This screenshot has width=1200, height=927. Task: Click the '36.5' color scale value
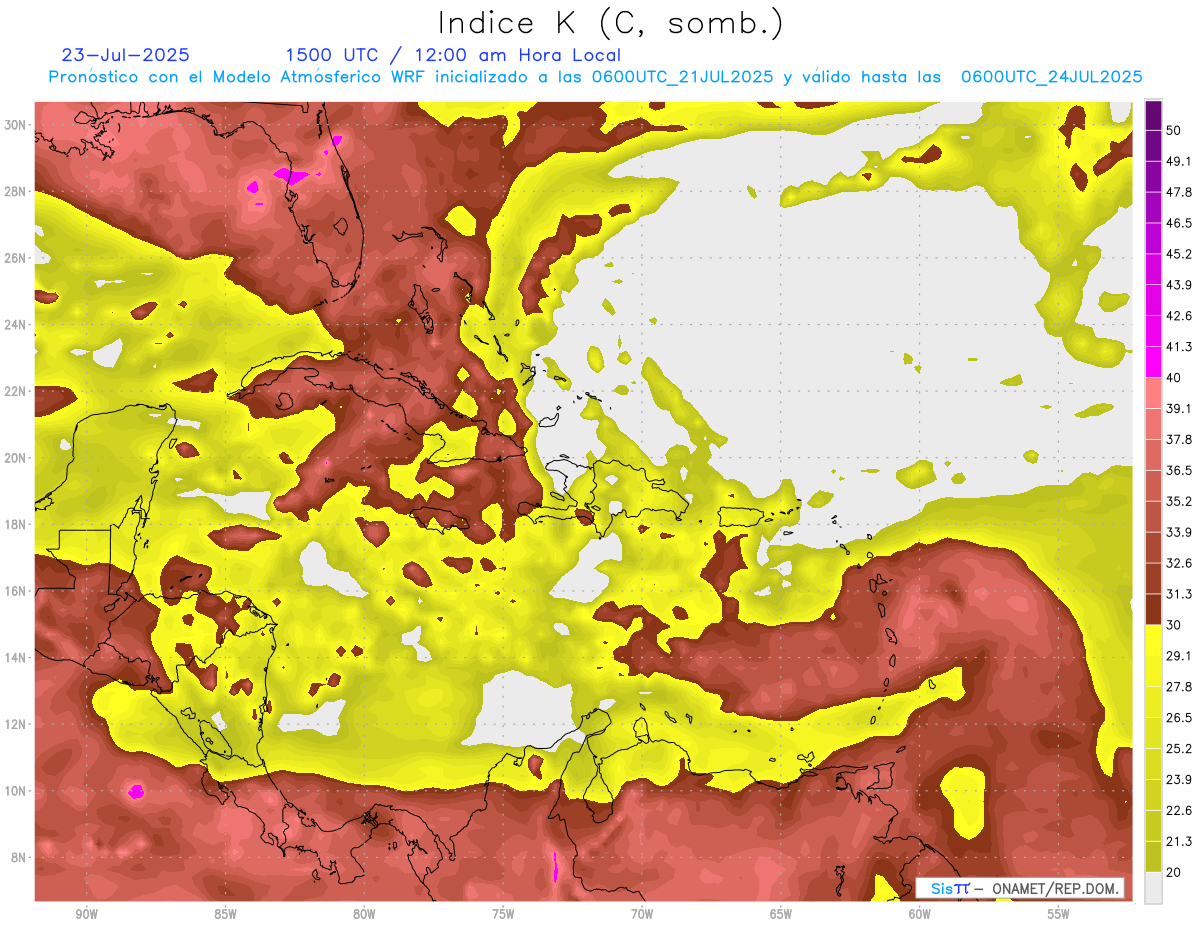tap(1178, 471)
